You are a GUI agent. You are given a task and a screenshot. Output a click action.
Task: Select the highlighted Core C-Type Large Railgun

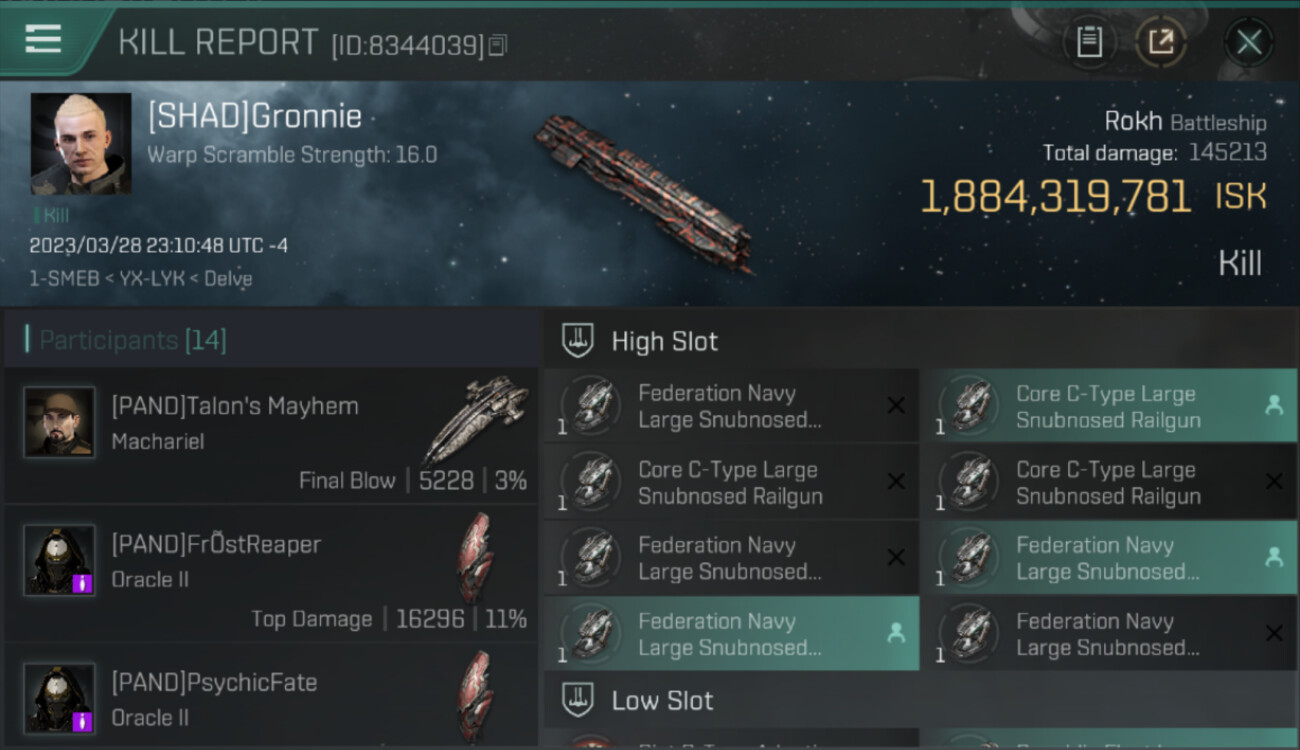(1108, 407)
